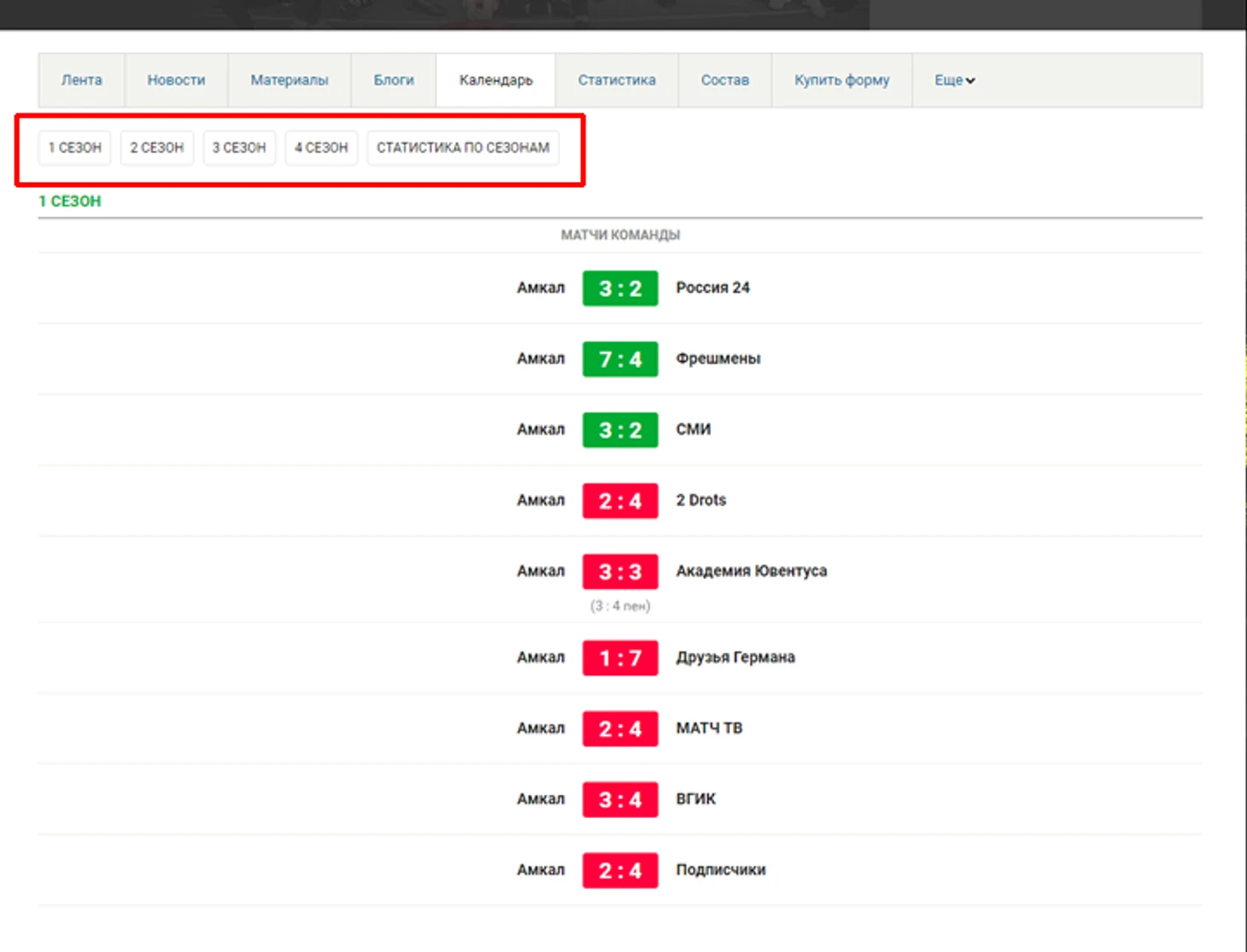The width and height of the screenshot is (1247, 952).
Task: Open the Лента tab
Action: [x=82, y=80]
